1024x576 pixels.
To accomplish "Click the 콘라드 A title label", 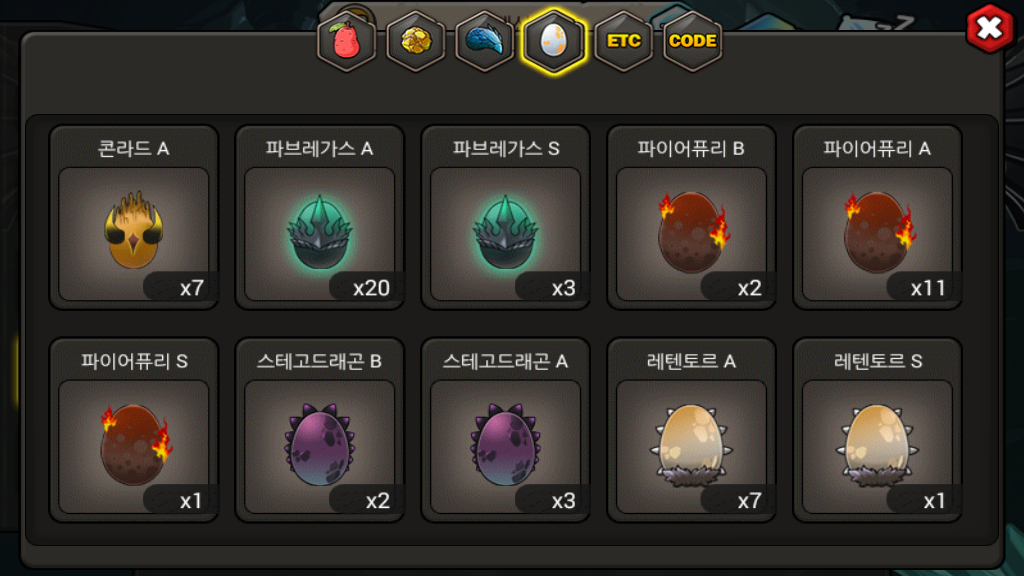I will point(134,149).
